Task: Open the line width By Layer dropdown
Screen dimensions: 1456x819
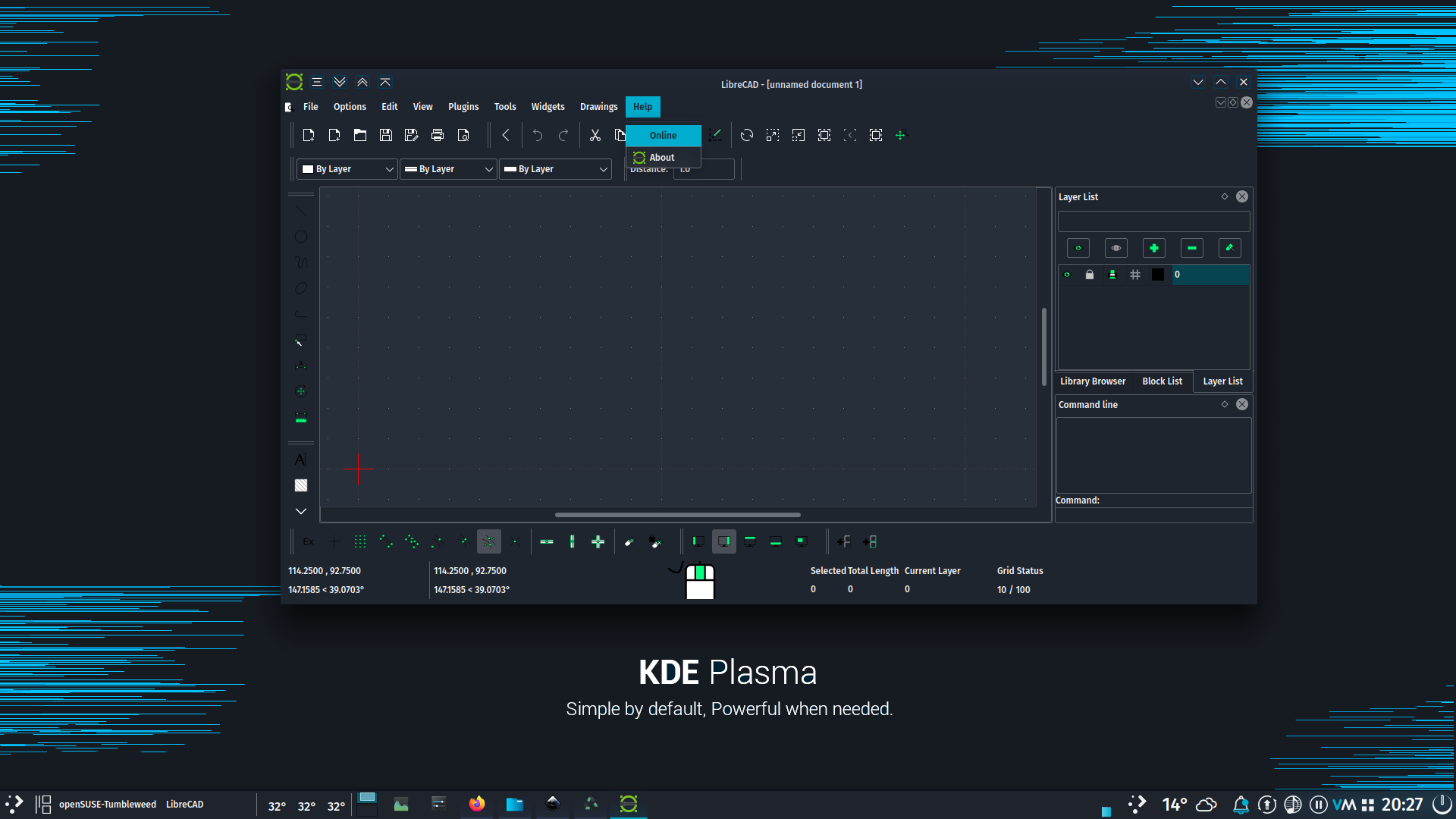Action: (449, 169)
